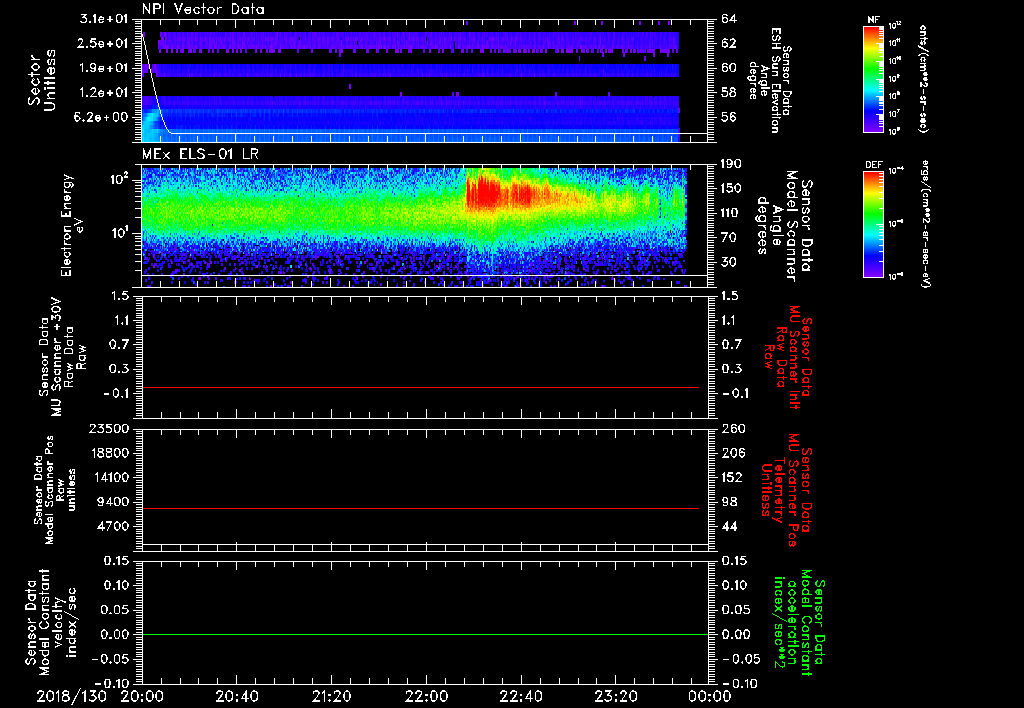Image resolution: width=1024 pixels, height=708 pixels.
Task: Select the DEF rainbow color bar
Action: coord(874,224)
